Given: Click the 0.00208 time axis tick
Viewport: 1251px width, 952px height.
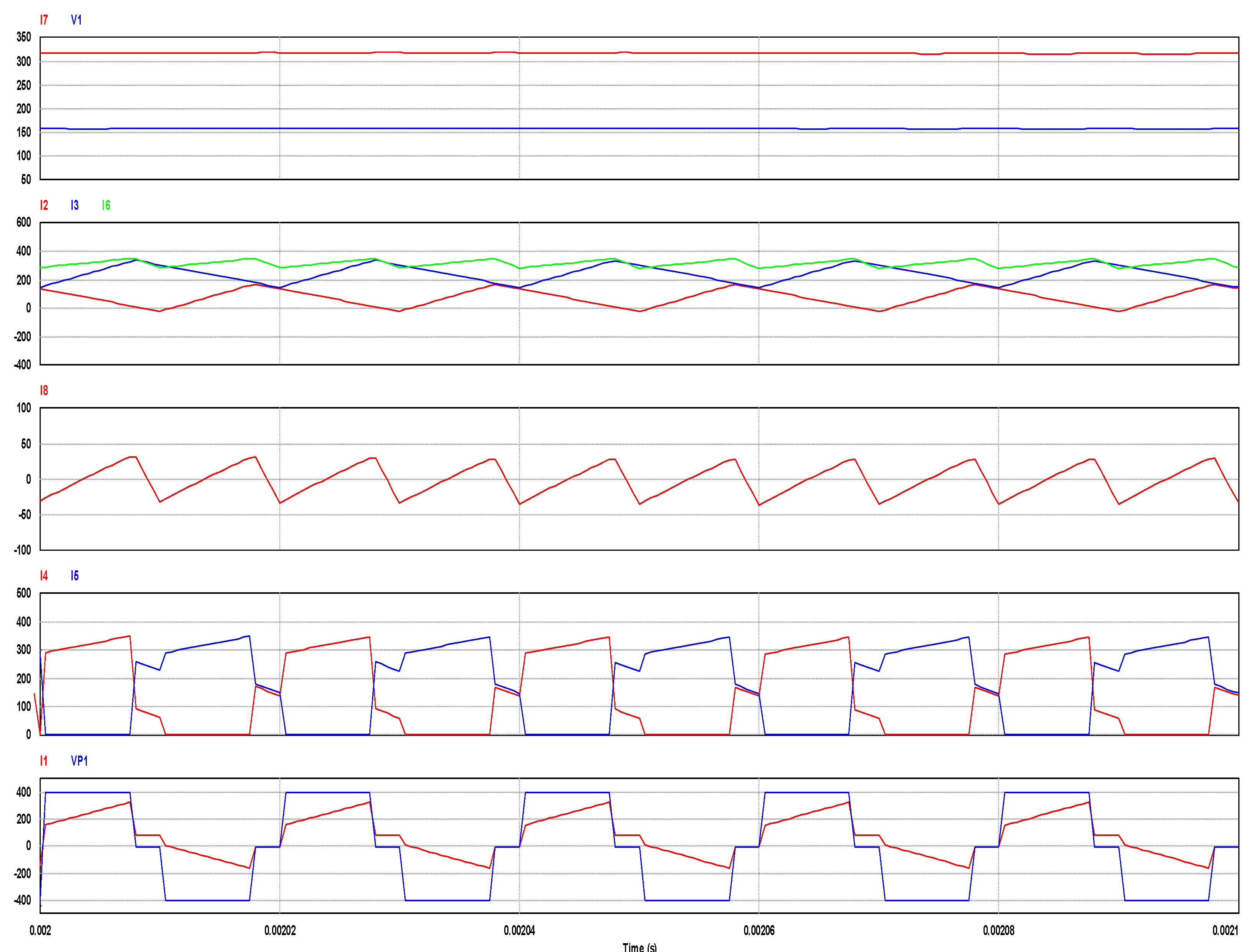Looking at the screenshot, I should [998, 930].
